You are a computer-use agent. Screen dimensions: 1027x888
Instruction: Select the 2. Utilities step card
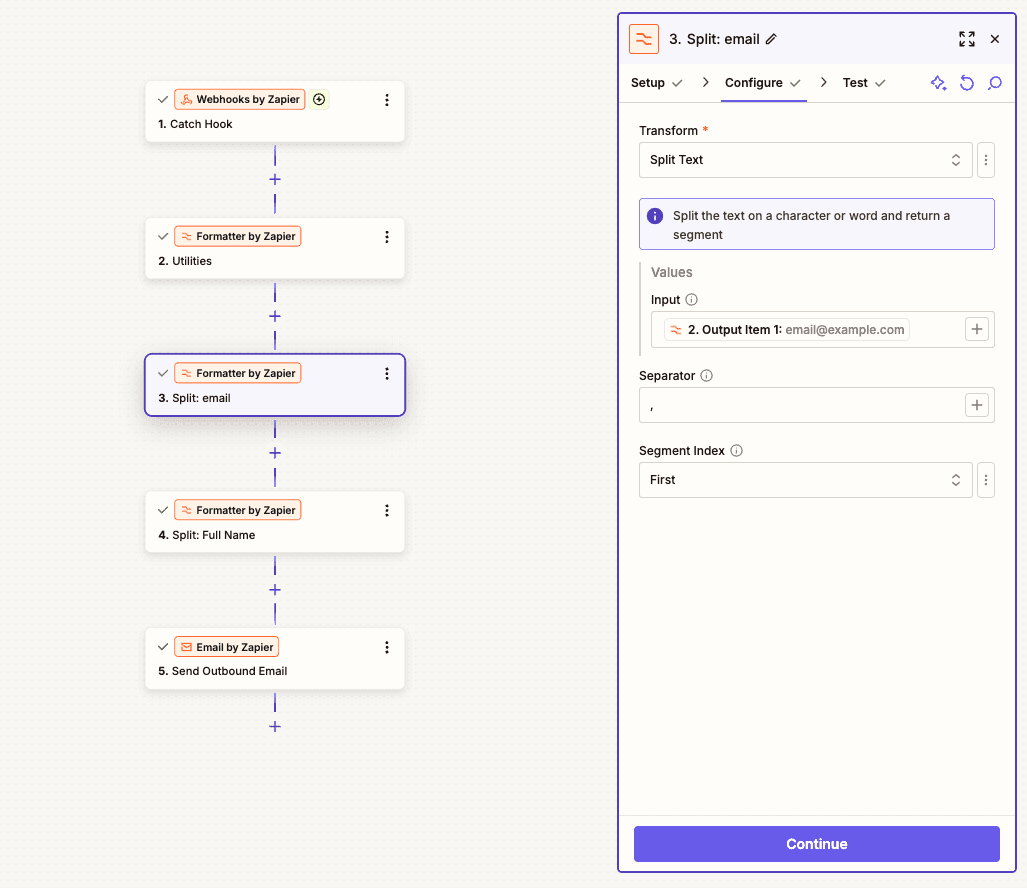point(275,249)
